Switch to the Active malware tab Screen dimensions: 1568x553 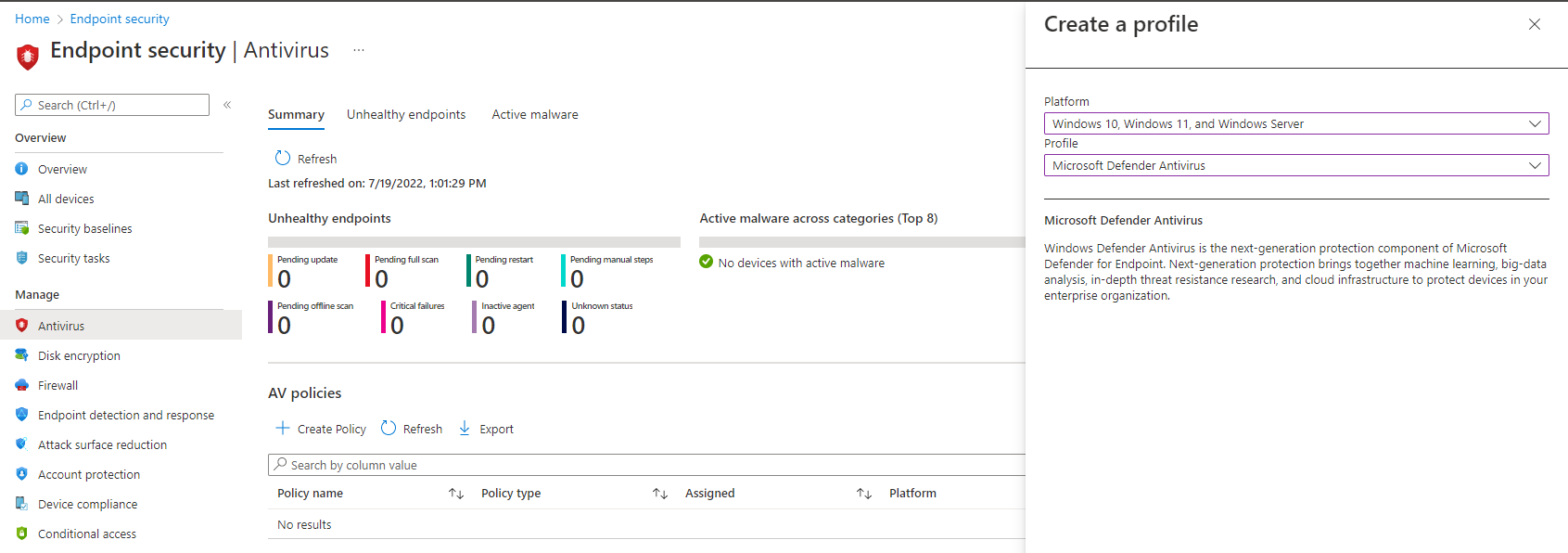535,115
